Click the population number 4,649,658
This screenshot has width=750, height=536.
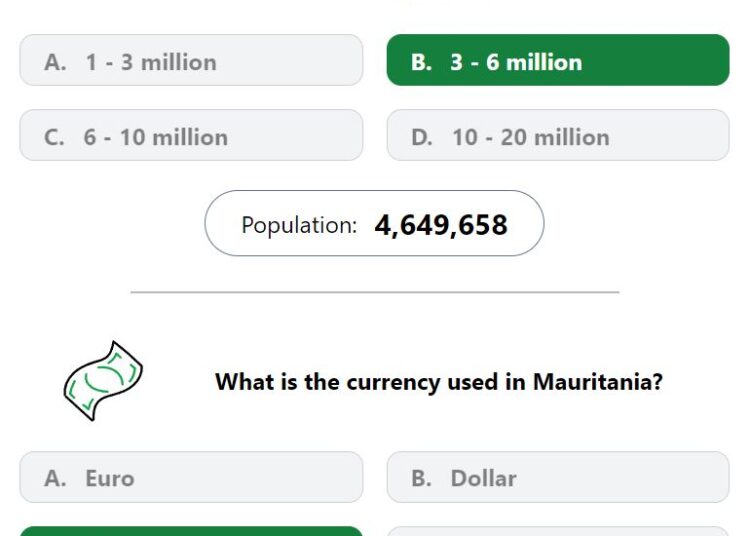[x=441, y=225]
